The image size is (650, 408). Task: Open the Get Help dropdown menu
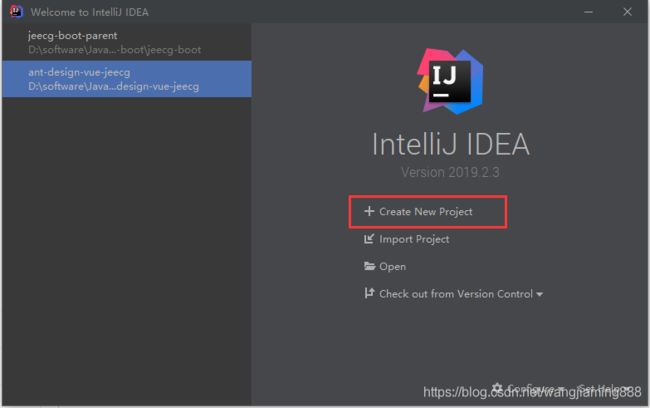point(605,389)
